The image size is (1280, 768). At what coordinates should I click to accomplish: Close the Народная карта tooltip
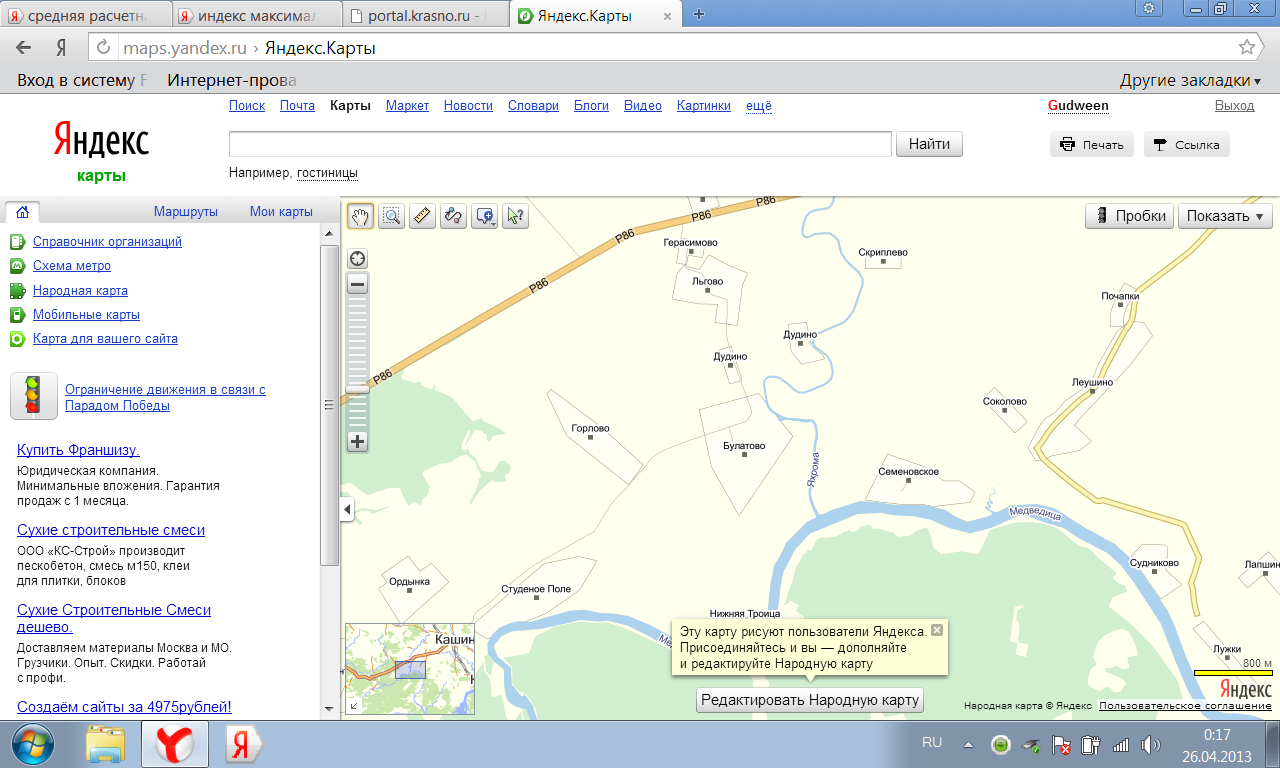[x=937, y=630]
